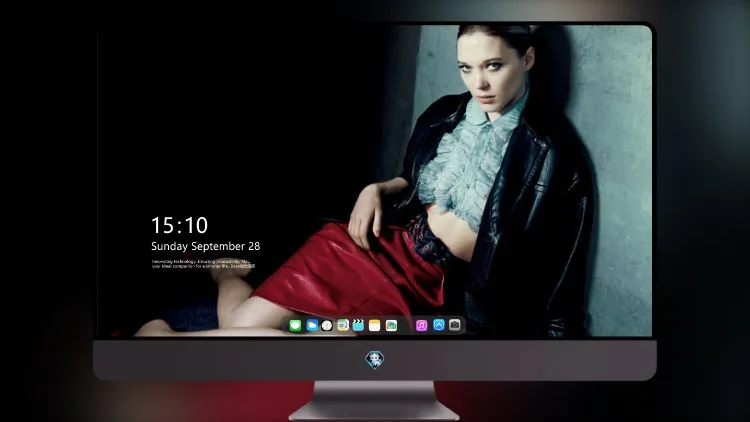Open the Weather app in the dock
Viewport: 750px width, 422px height.
coord(312,325)
